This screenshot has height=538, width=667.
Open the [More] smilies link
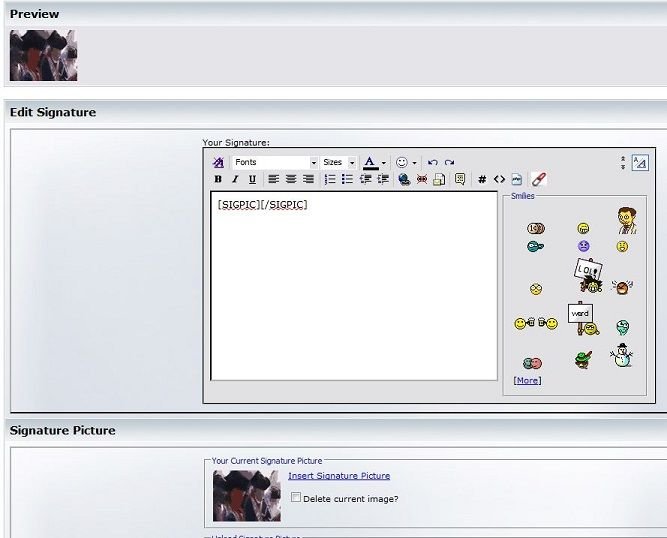(x=527, y=380)
